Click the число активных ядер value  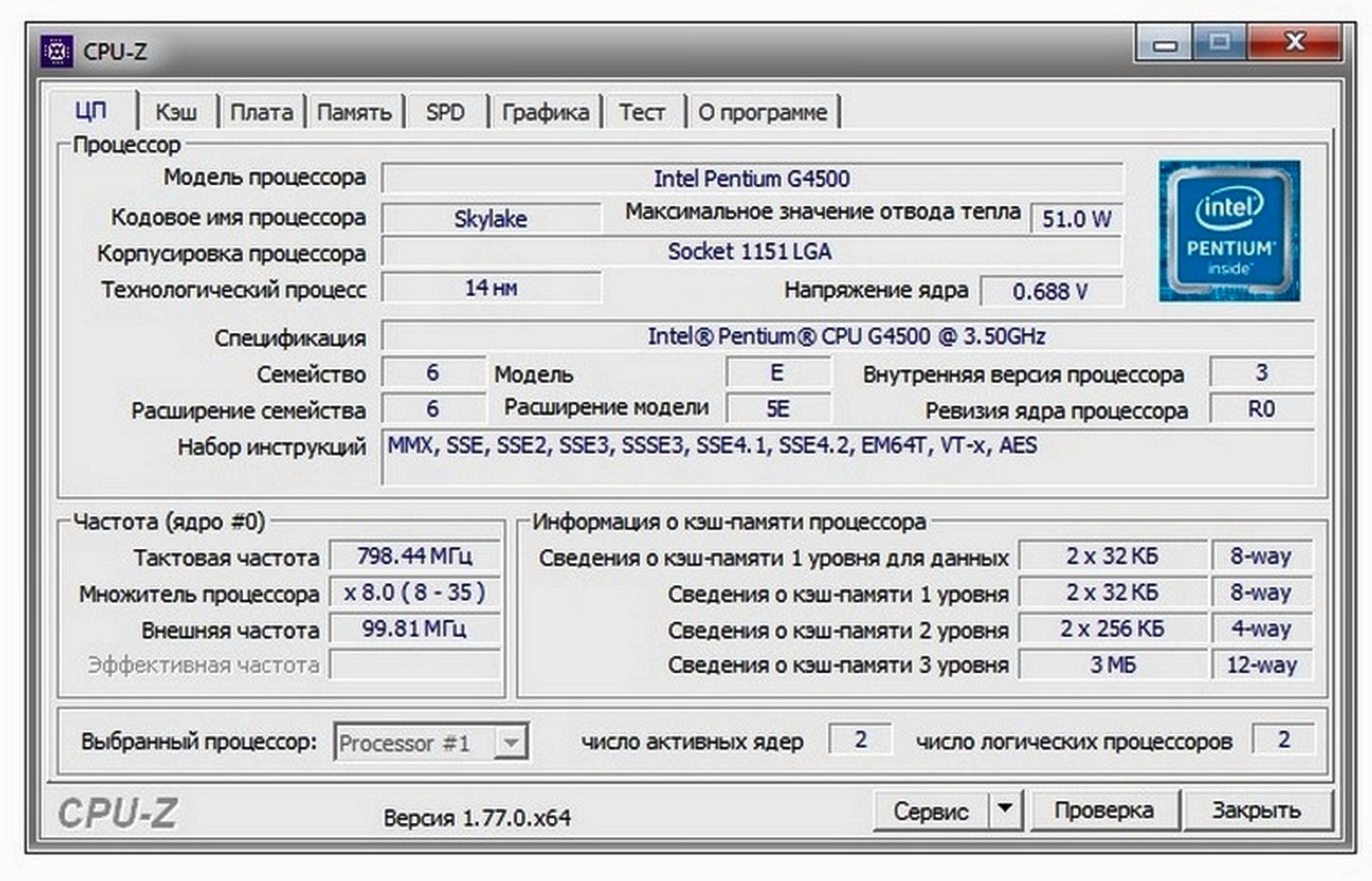(860, 739)
